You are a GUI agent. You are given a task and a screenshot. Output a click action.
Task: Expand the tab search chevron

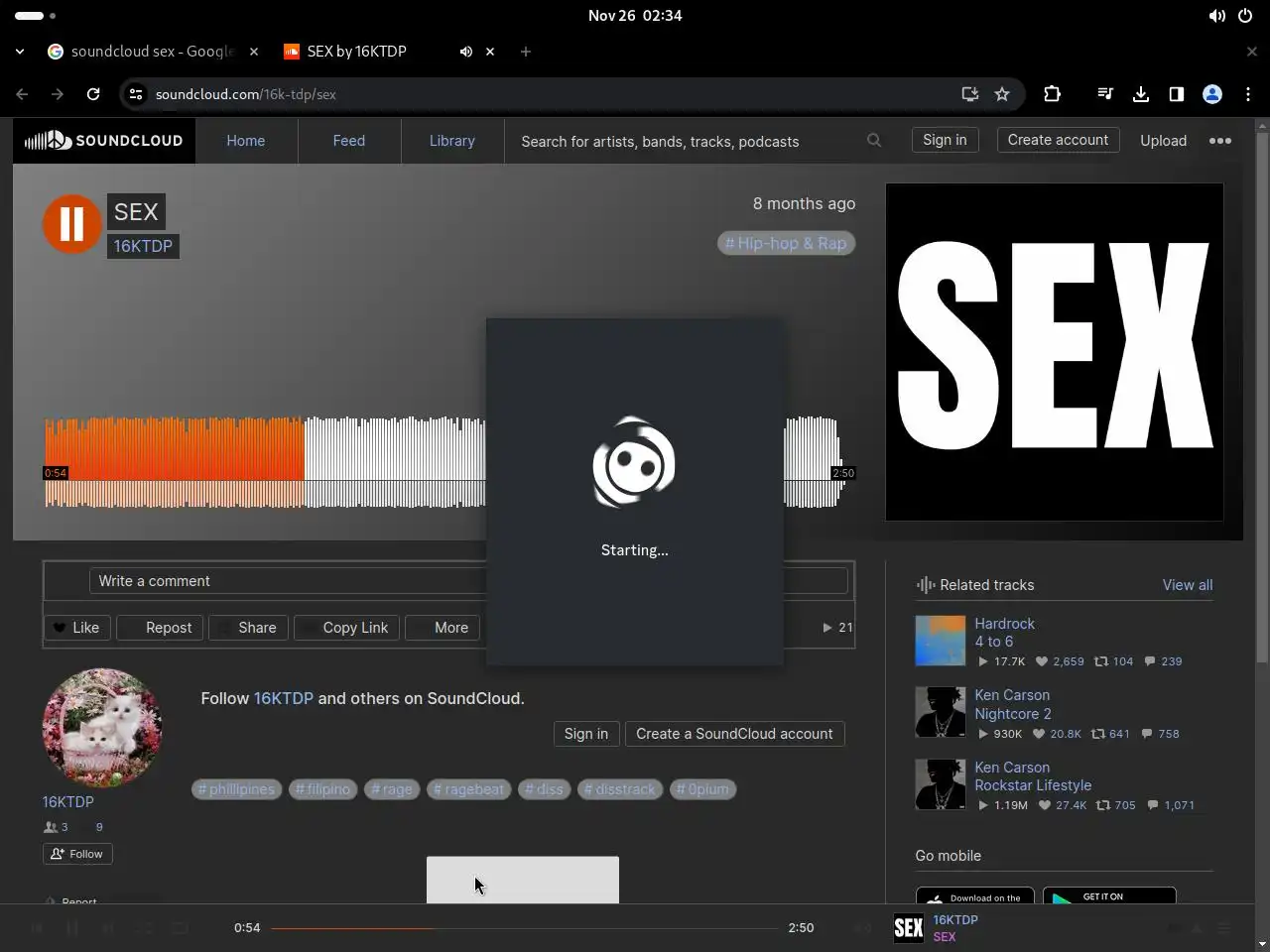(x=20, y=52)
